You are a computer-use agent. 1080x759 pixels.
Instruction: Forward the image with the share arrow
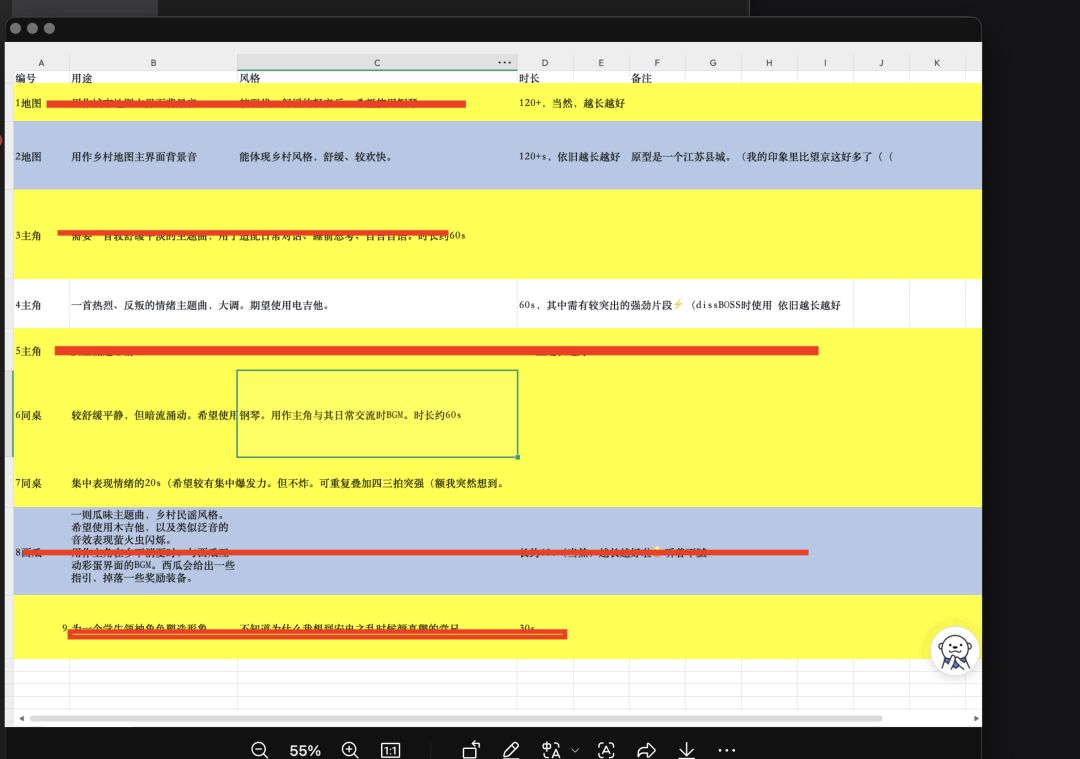tap(646, 749)
